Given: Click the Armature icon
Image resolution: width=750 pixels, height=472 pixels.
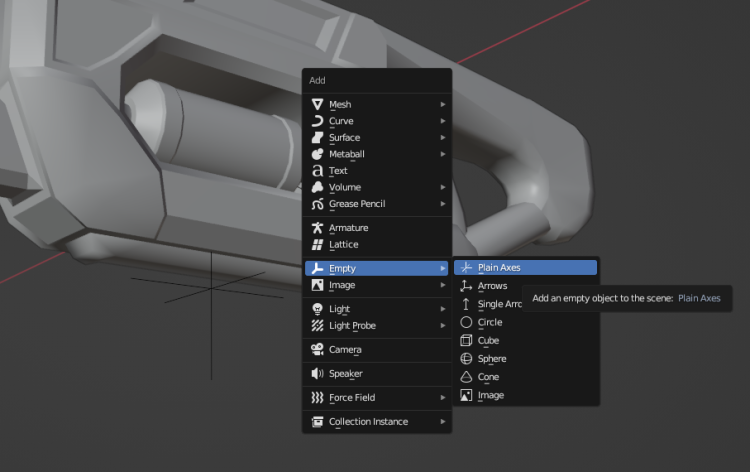Looking at the screenshot, I should (x=317, y=228).
